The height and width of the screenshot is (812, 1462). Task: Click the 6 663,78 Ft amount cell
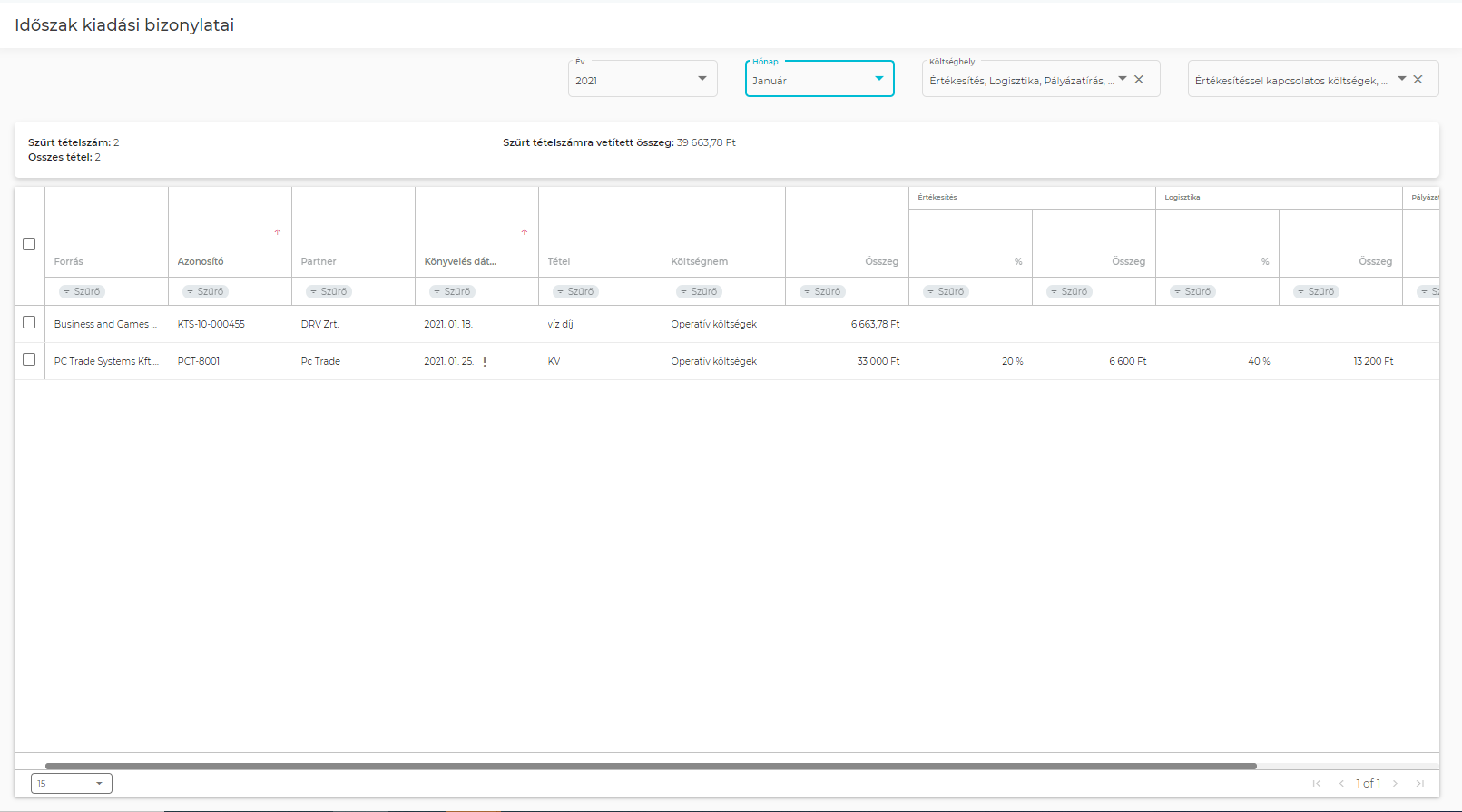tap(876, 324)
